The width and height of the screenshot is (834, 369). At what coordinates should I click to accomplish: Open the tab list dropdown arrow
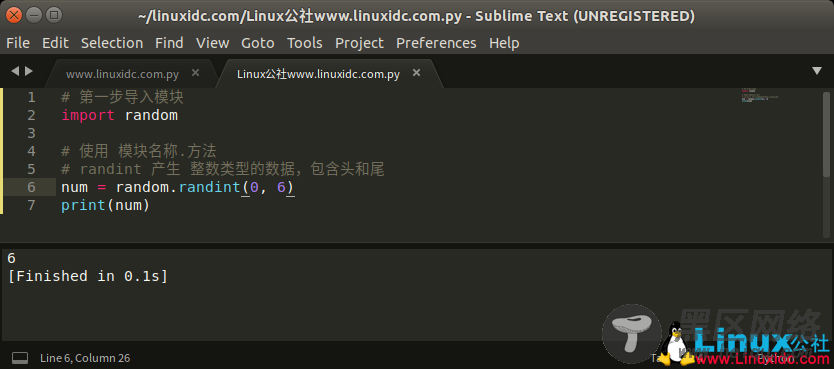coord(817,71)
